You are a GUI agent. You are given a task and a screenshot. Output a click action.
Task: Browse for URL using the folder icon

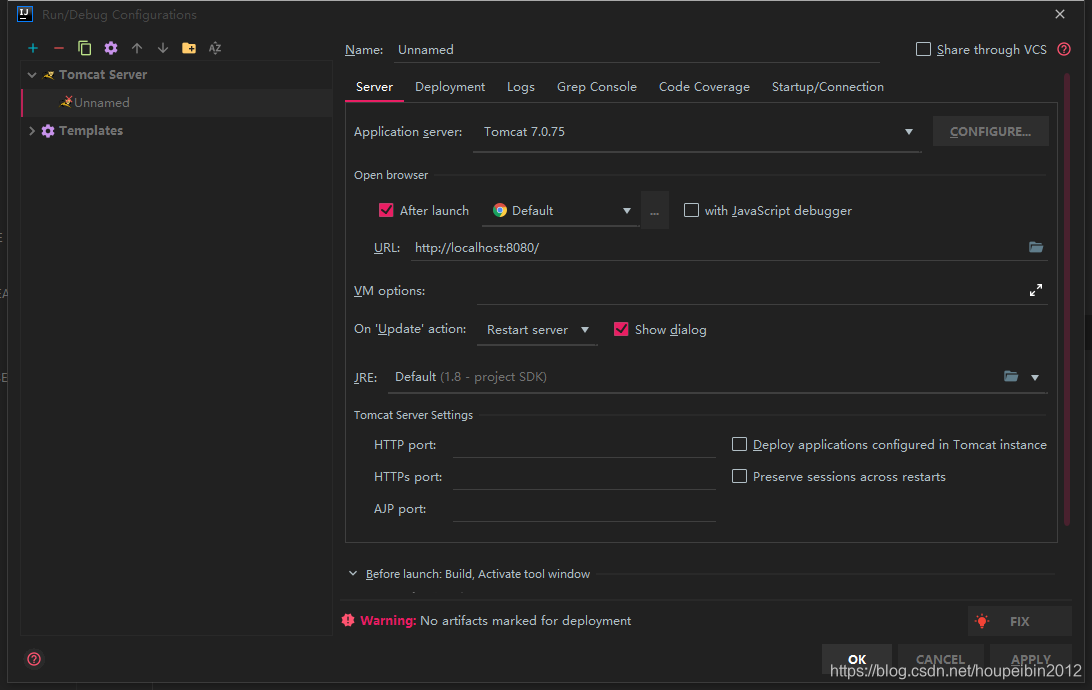coord(1036,247)
